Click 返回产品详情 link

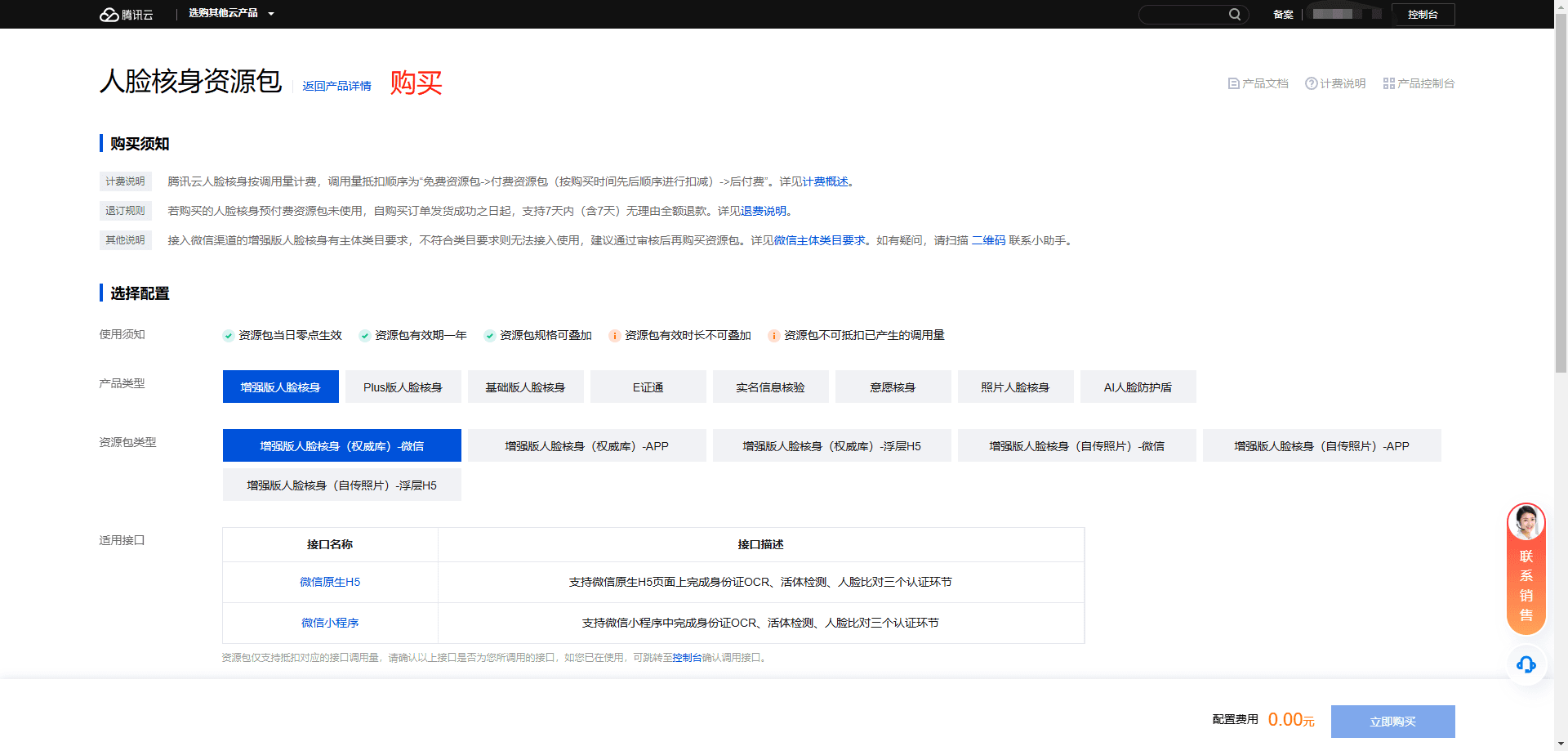point(336,86)
